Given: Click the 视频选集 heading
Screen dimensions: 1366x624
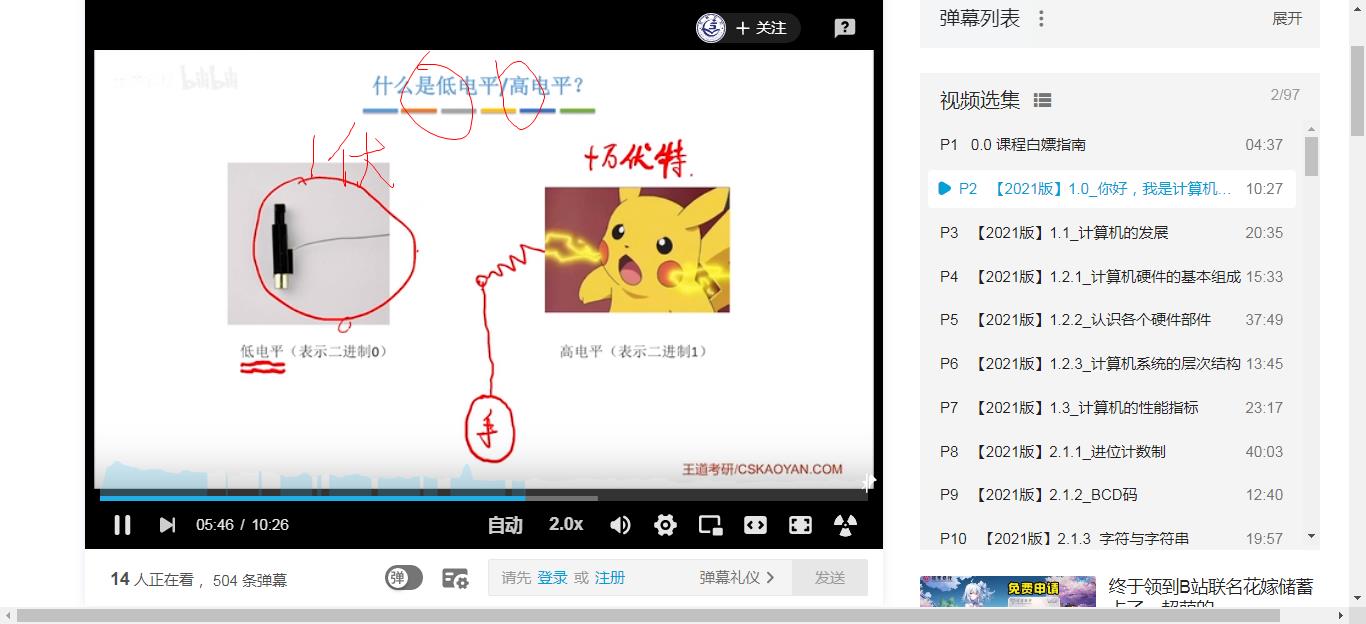Looking at the screenshot, I should (x=980, y=100).
